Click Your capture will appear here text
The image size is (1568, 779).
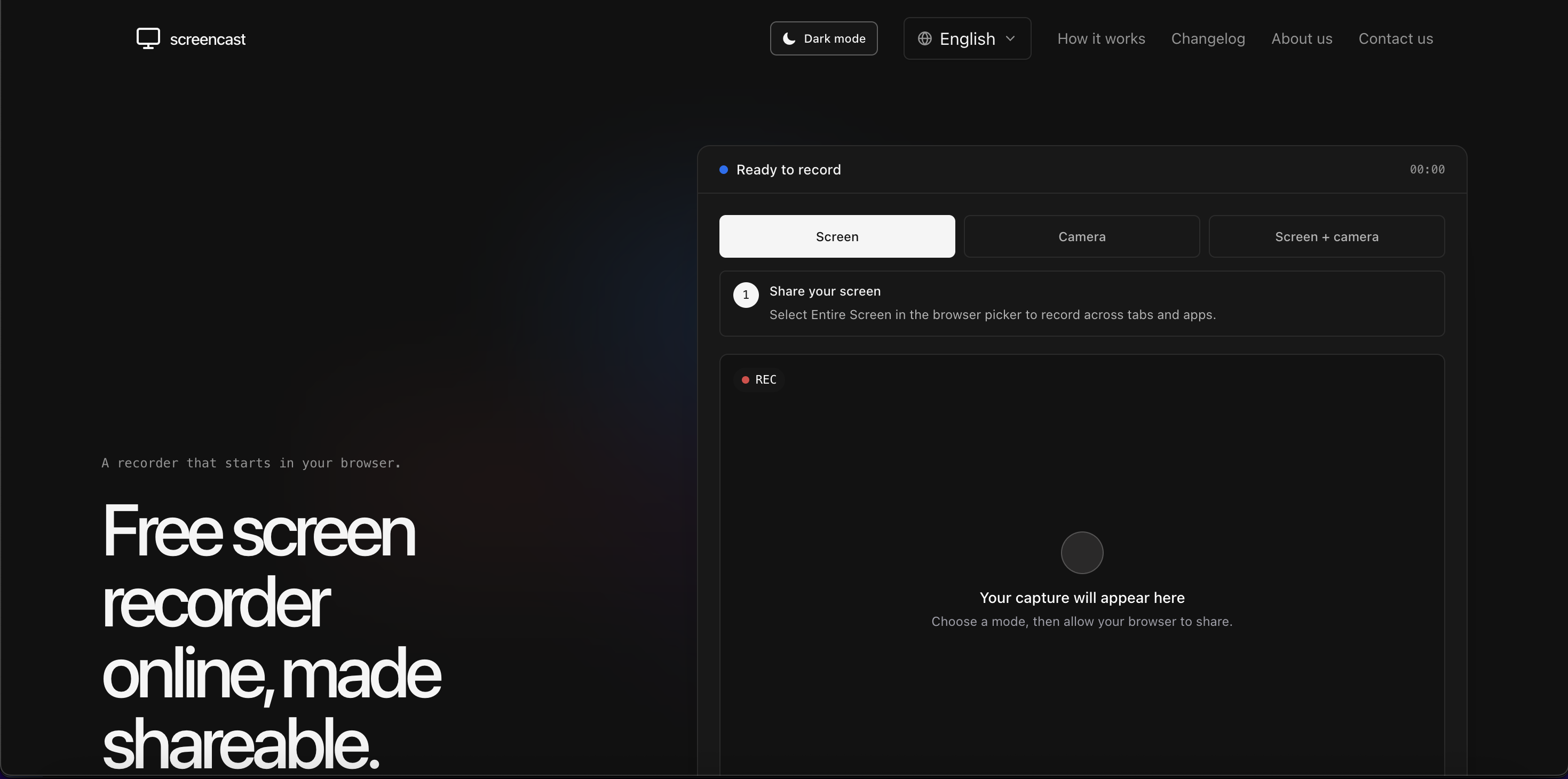[x=1082, y=598]
